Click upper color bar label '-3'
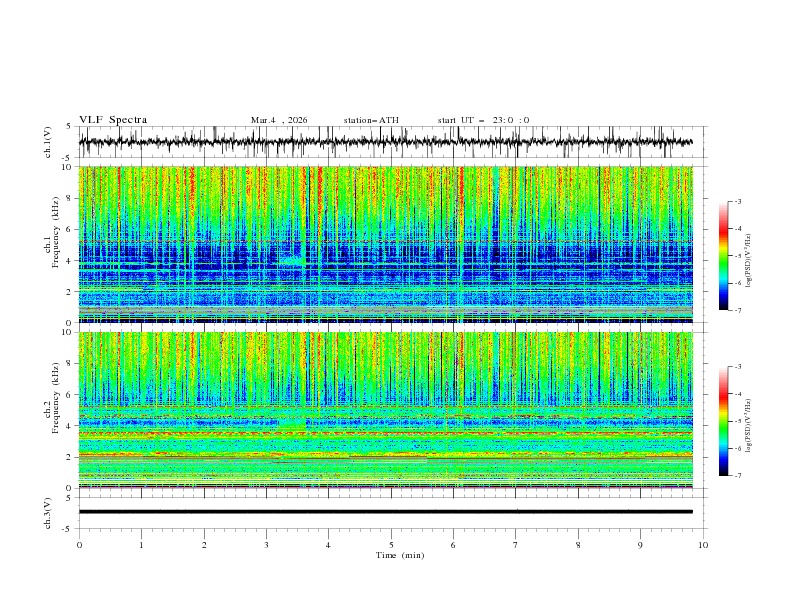Image resolution: width=792 pixels, height=612 pixels. (x=737, y=201)
